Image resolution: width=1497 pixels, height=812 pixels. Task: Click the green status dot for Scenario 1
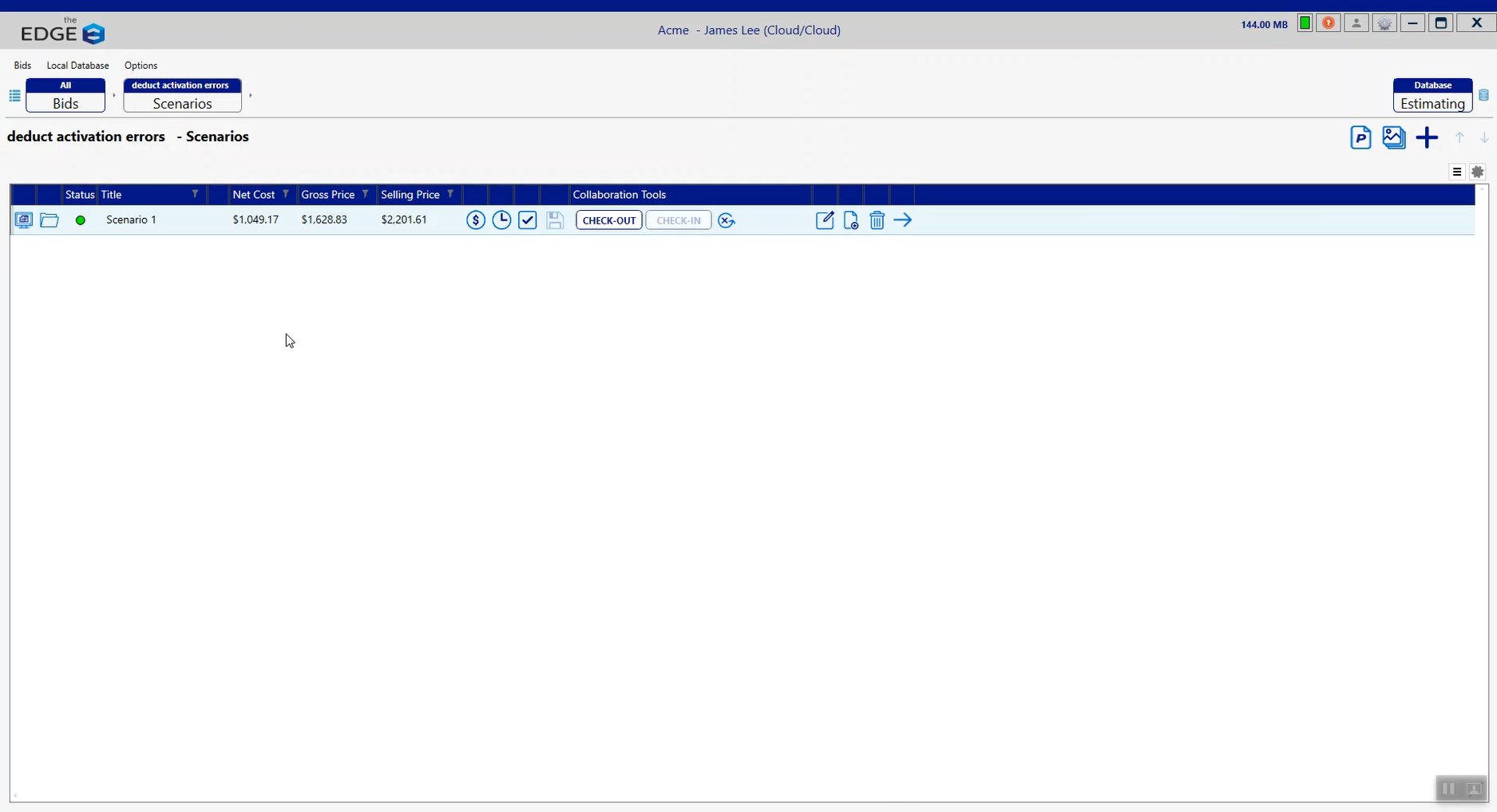(80, 220)
